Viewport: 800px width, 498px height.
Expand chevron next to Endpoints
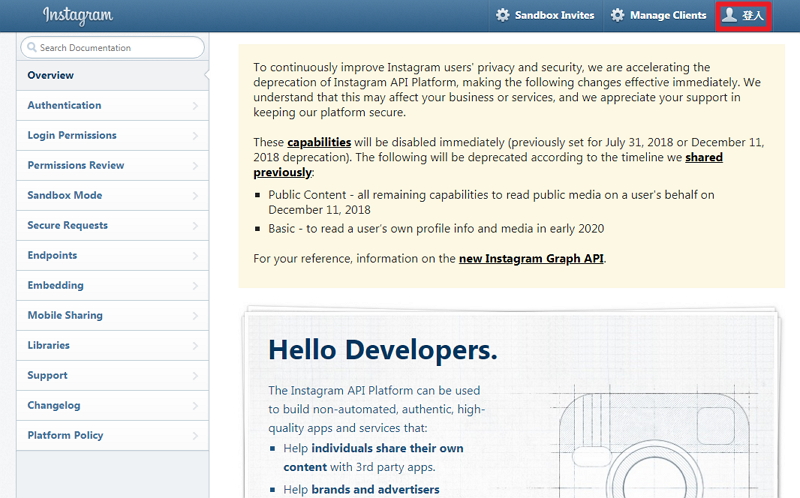[x=195, y=256]
